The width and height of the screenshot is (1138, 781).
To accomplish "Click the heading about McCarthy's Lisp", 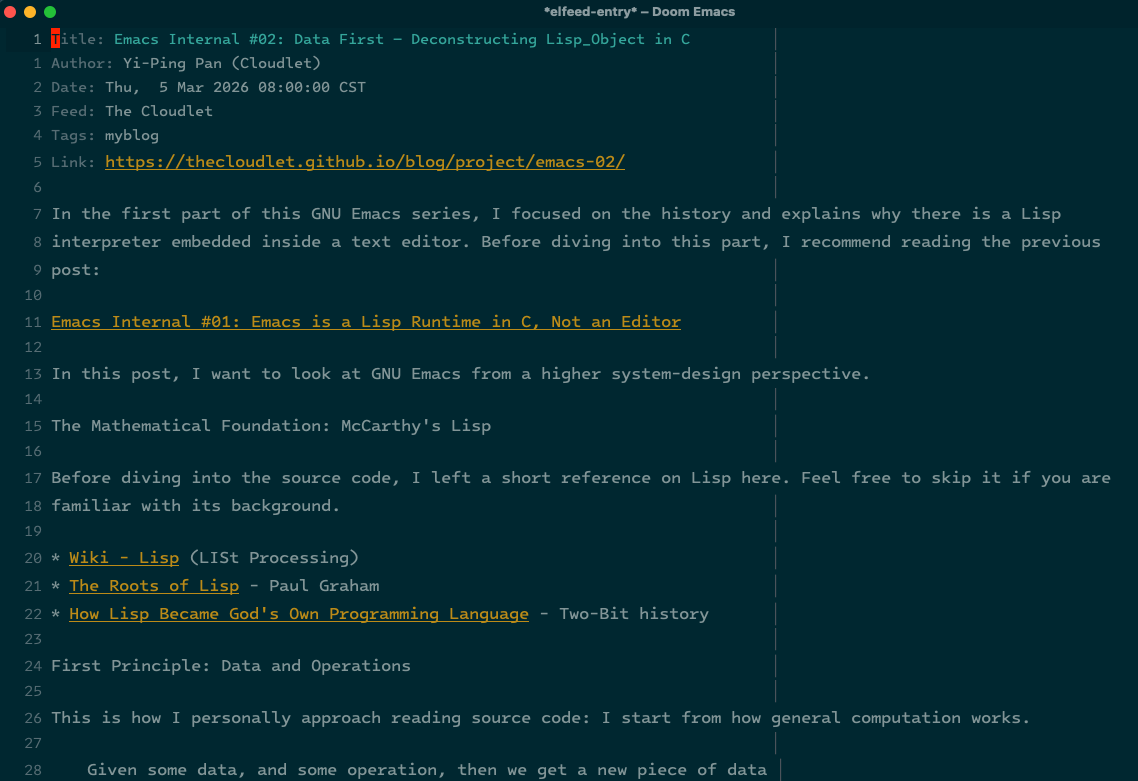I will [x=271, y=426].
